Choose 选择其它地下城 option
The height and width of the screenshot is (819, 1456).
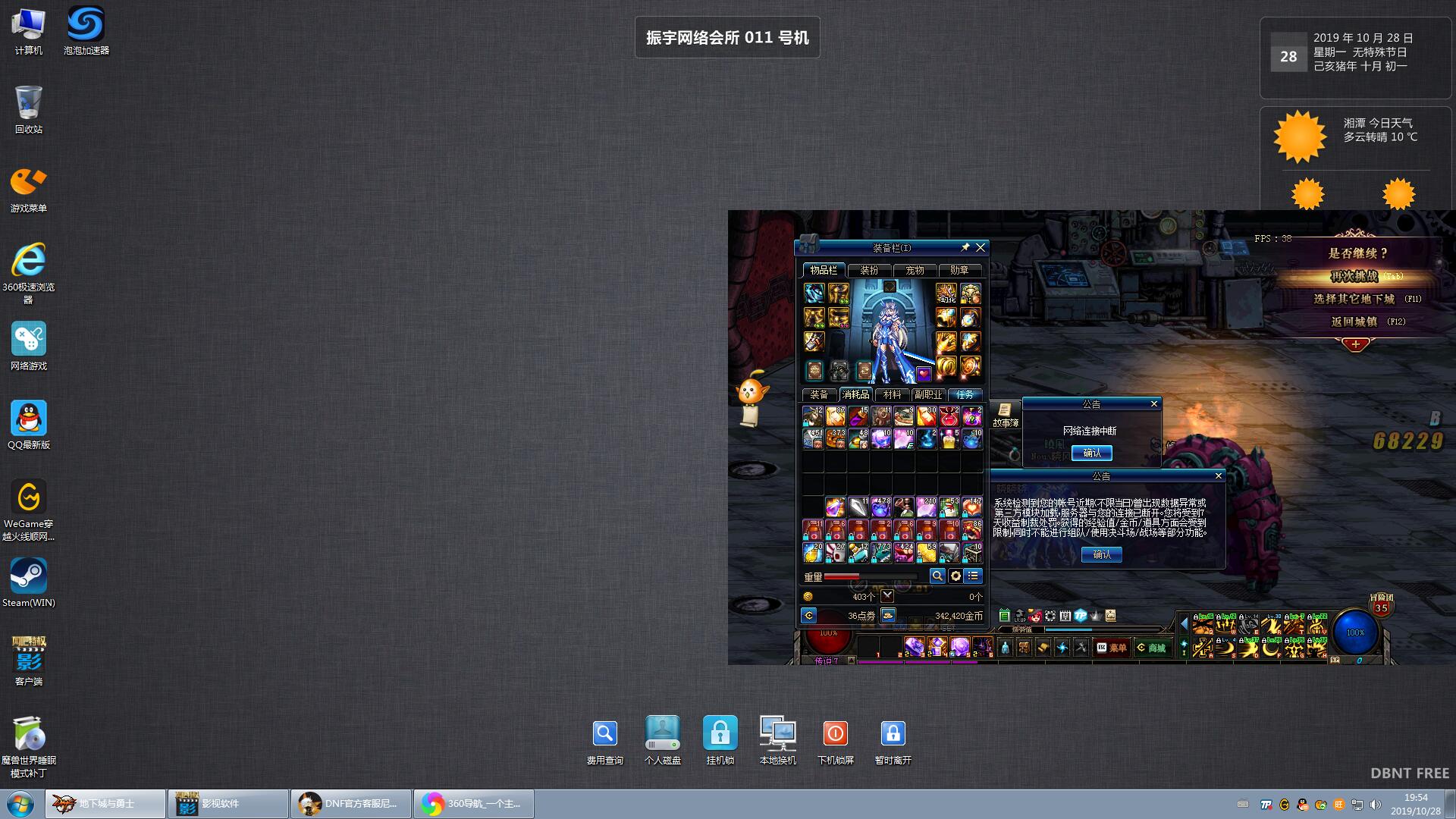(1355, 299)
